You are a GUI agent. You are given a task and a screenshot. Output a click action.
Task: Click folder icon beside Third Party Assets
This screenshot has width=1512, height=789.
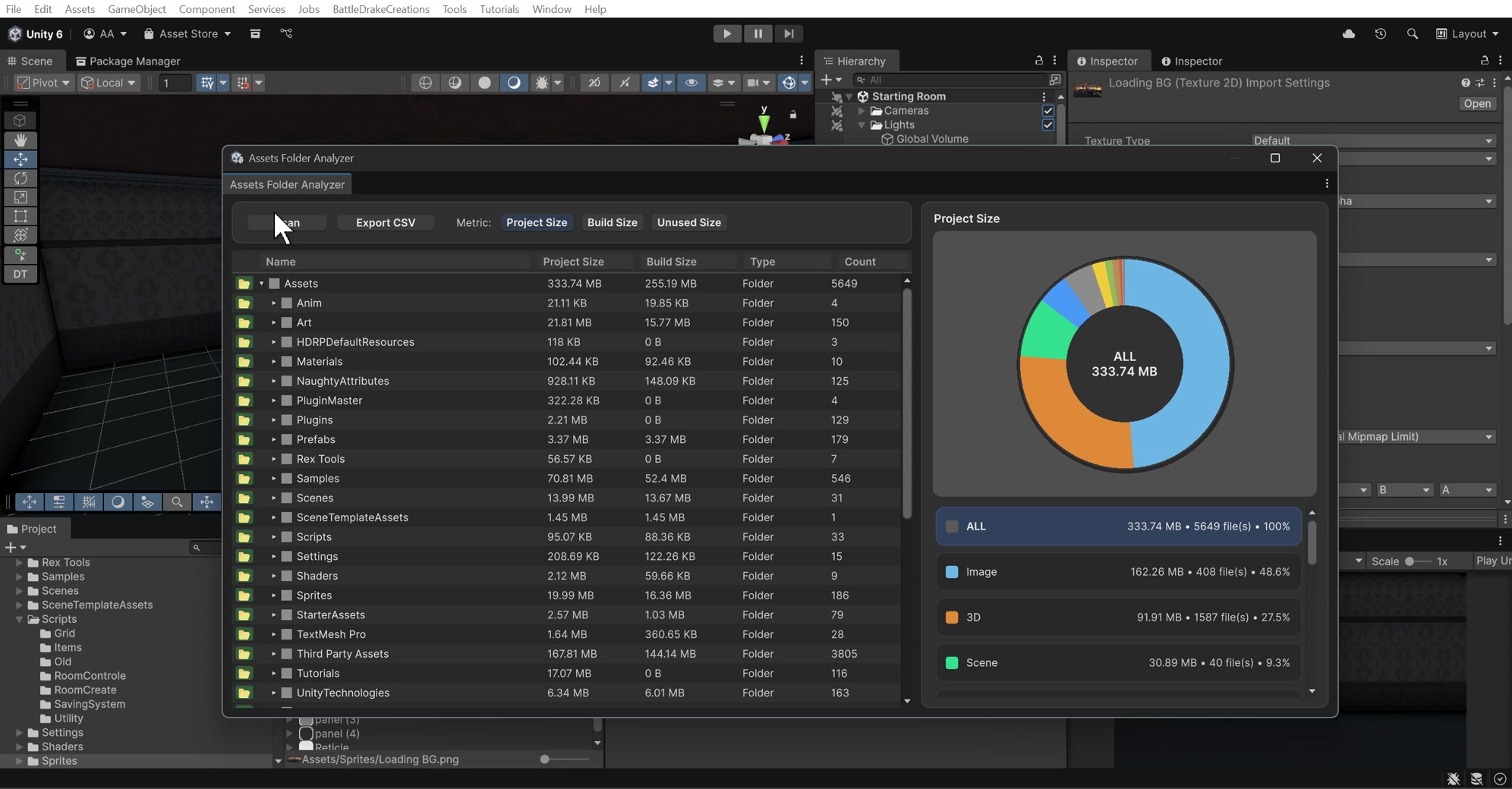coord(244,654)
